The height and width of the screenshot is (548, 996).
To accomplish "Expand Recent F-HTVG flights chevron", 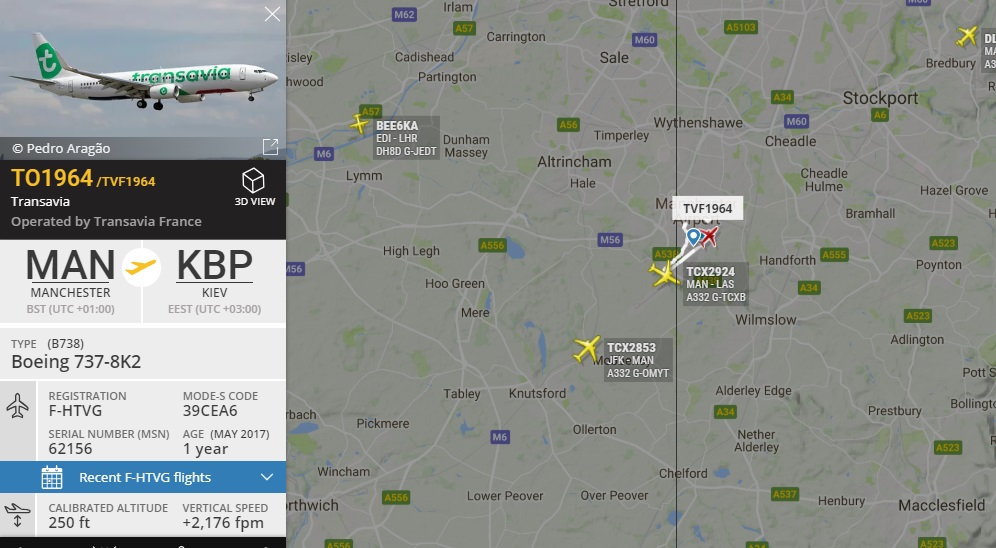I will (x=267, y=477).
